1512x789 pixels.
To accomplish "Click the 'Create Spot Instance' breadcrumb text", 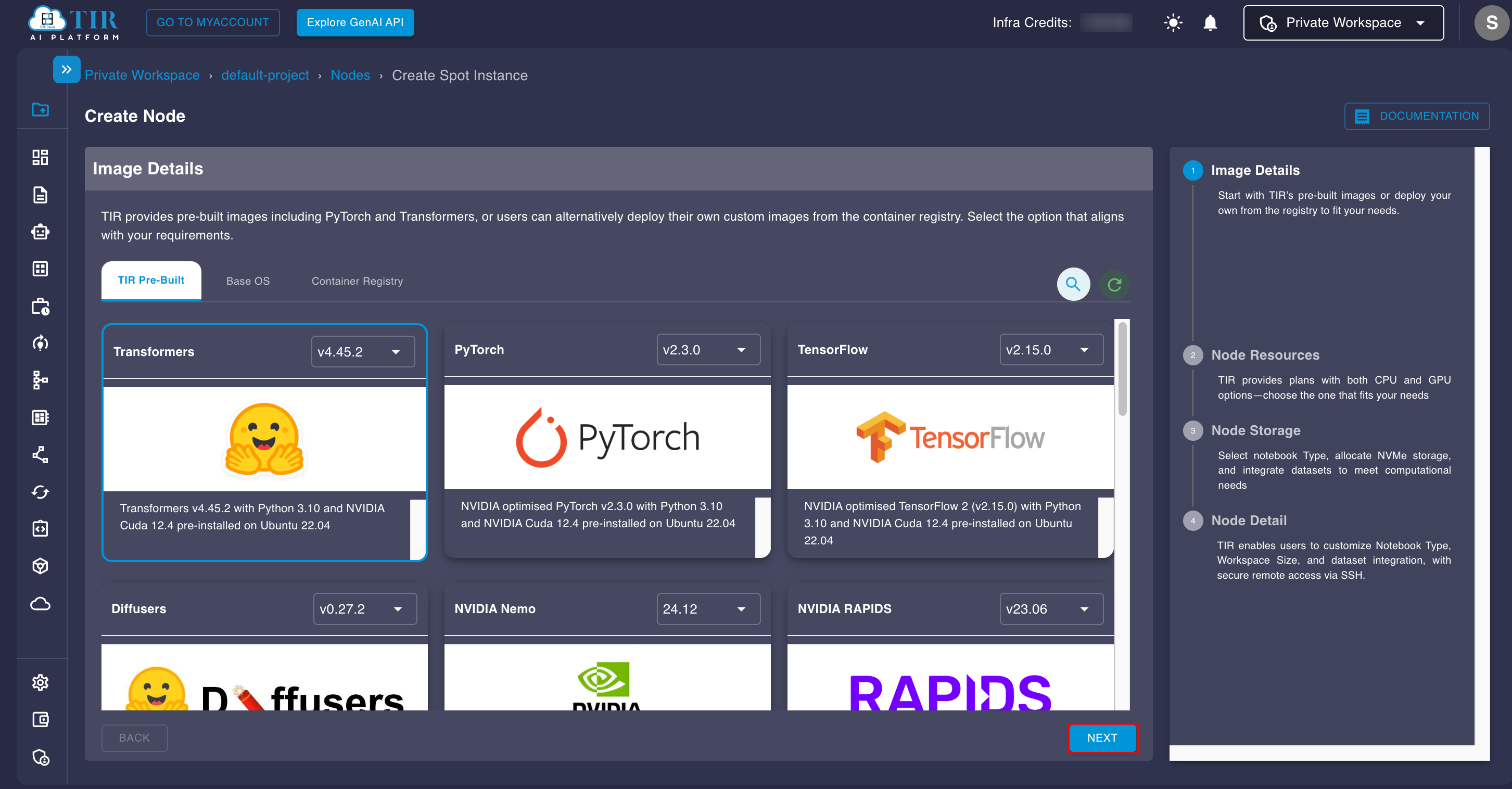I will coord(460,75).
